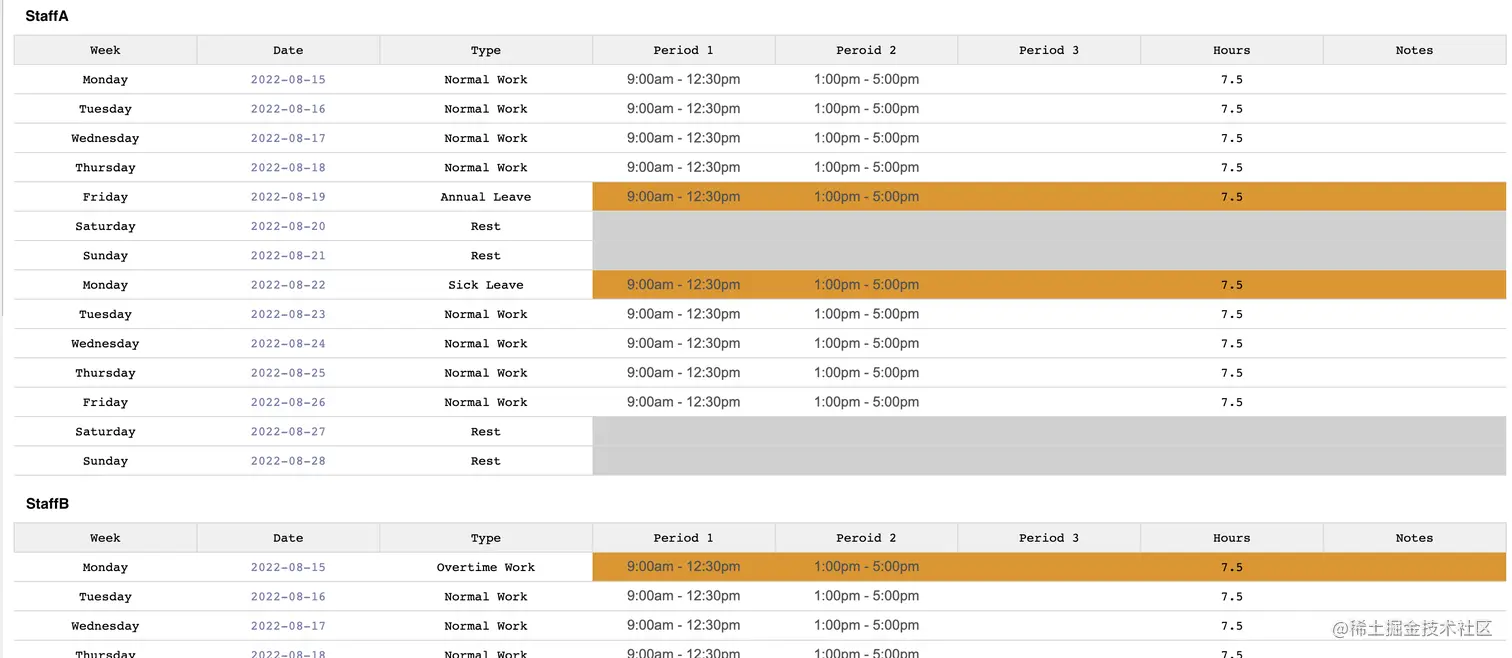Open the 2022-08-22 date link

coord(288,285)
